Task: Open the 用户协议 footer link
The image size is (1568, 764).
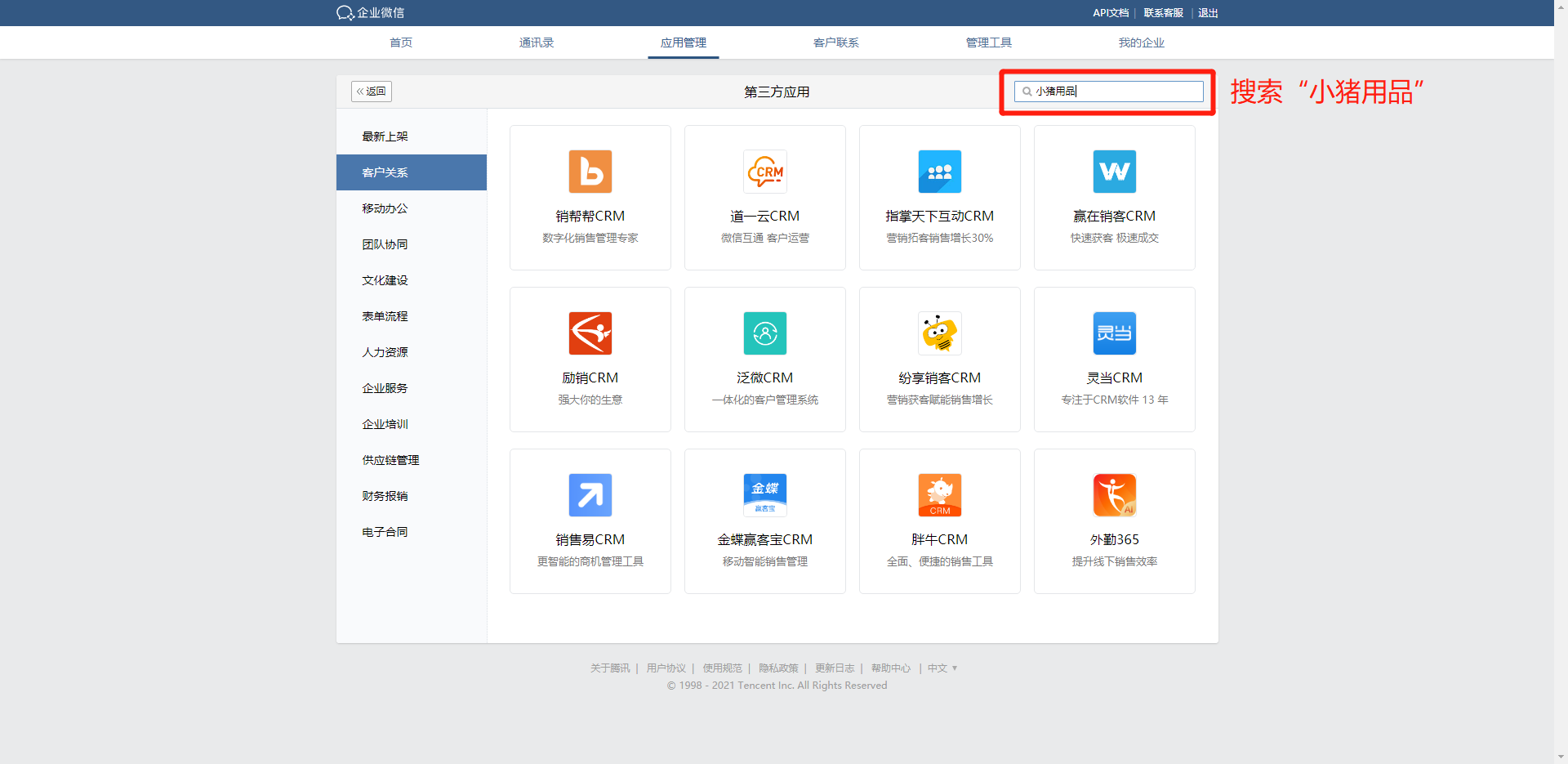Action: coord(666,668)
